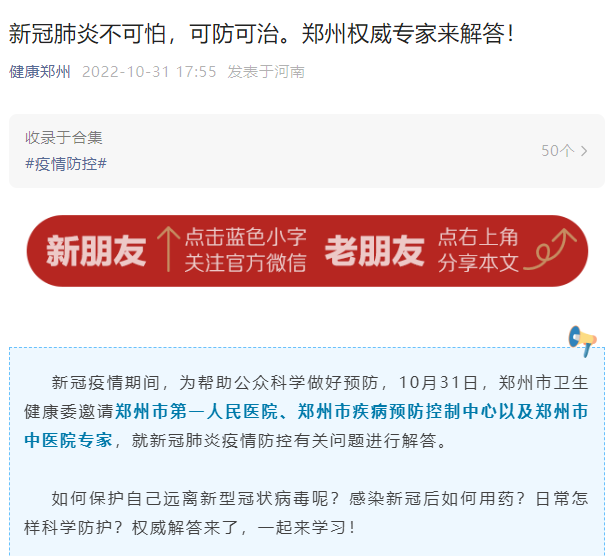Click the 点右上角 text in the banner

click(479, 237)
